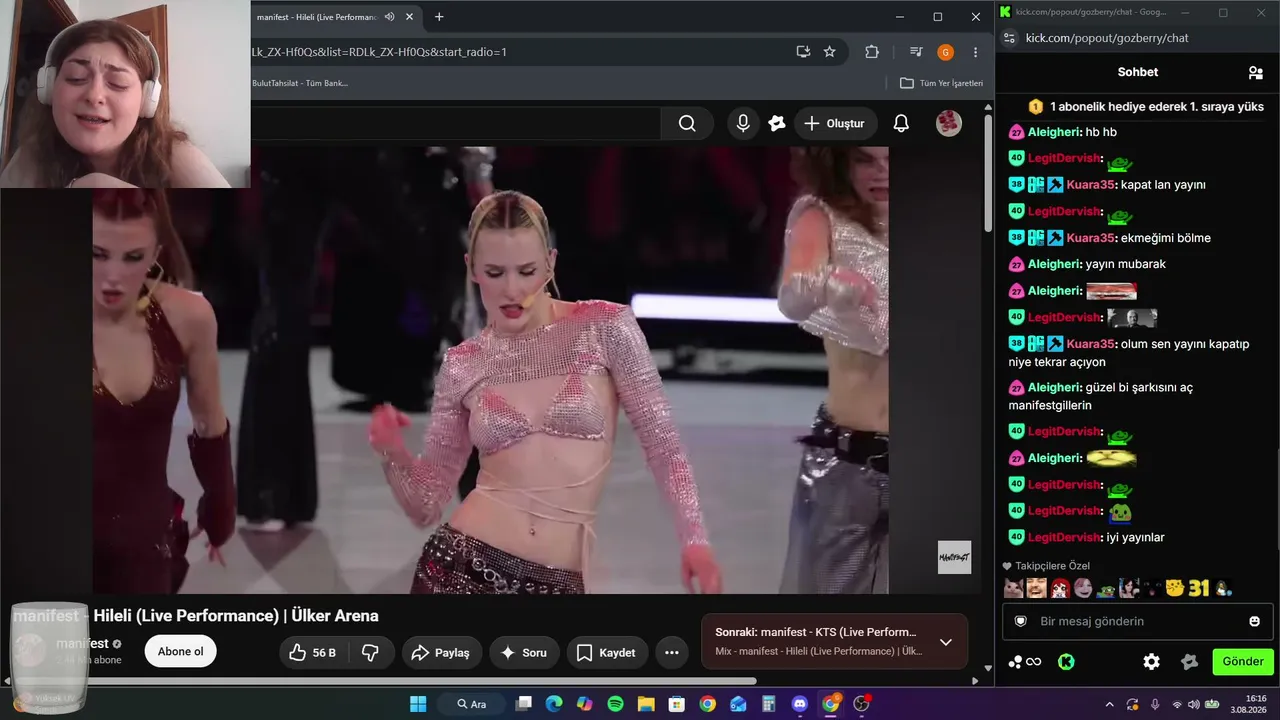Screen dimensions: 1280x720
Task: Insert the red-haired anime quick emote
Action: tap(1060, 588)
